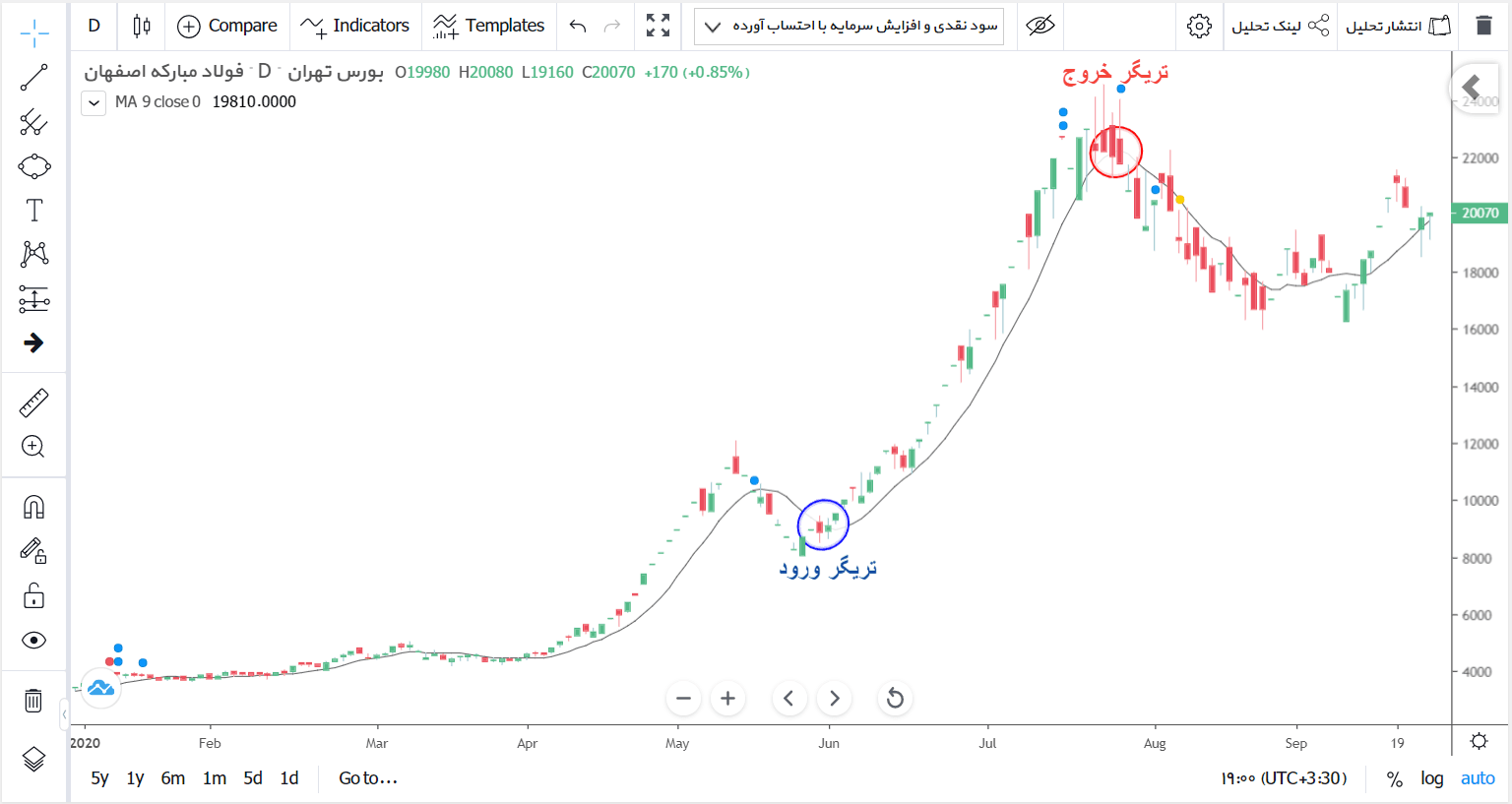Choose the geometric shapes tool
Viewport: 1512px width, 804px height.
pos(33,166)
